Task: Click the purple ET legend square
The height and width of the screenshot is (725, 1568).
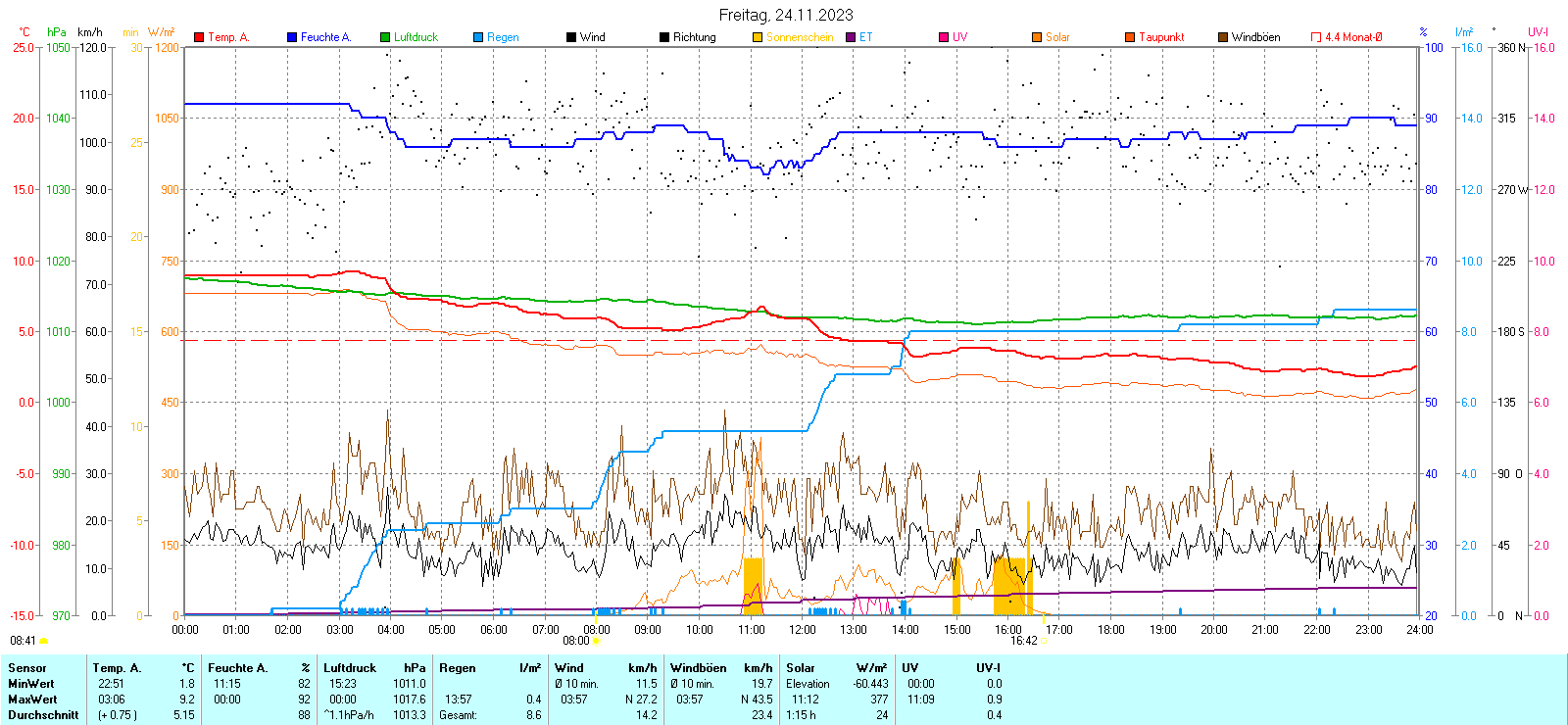Action: point(851,37)
